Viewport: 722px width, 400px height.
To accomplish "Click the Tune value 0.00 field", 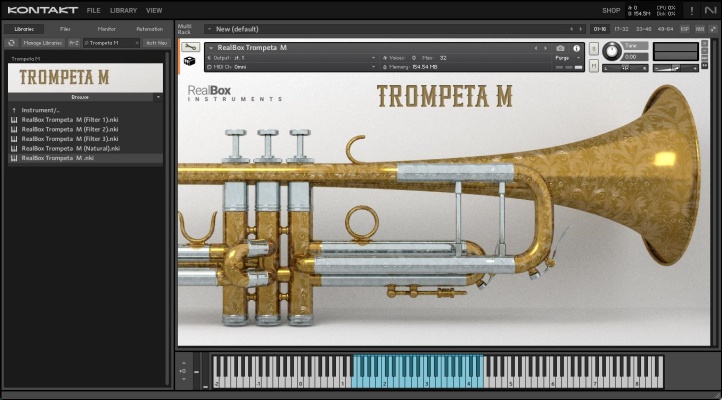I will (635, 57).
